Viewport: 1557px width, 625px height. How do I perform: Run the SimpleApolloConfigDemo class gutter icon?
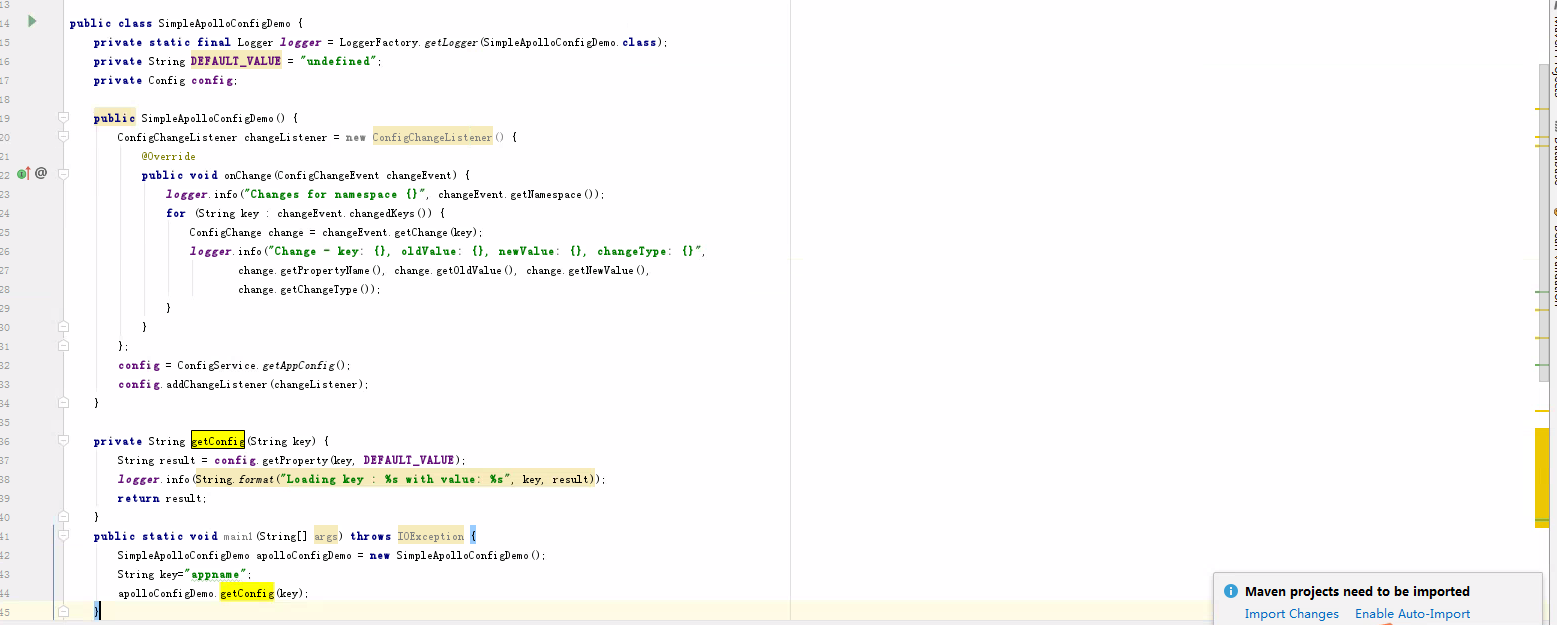point(32,21)
